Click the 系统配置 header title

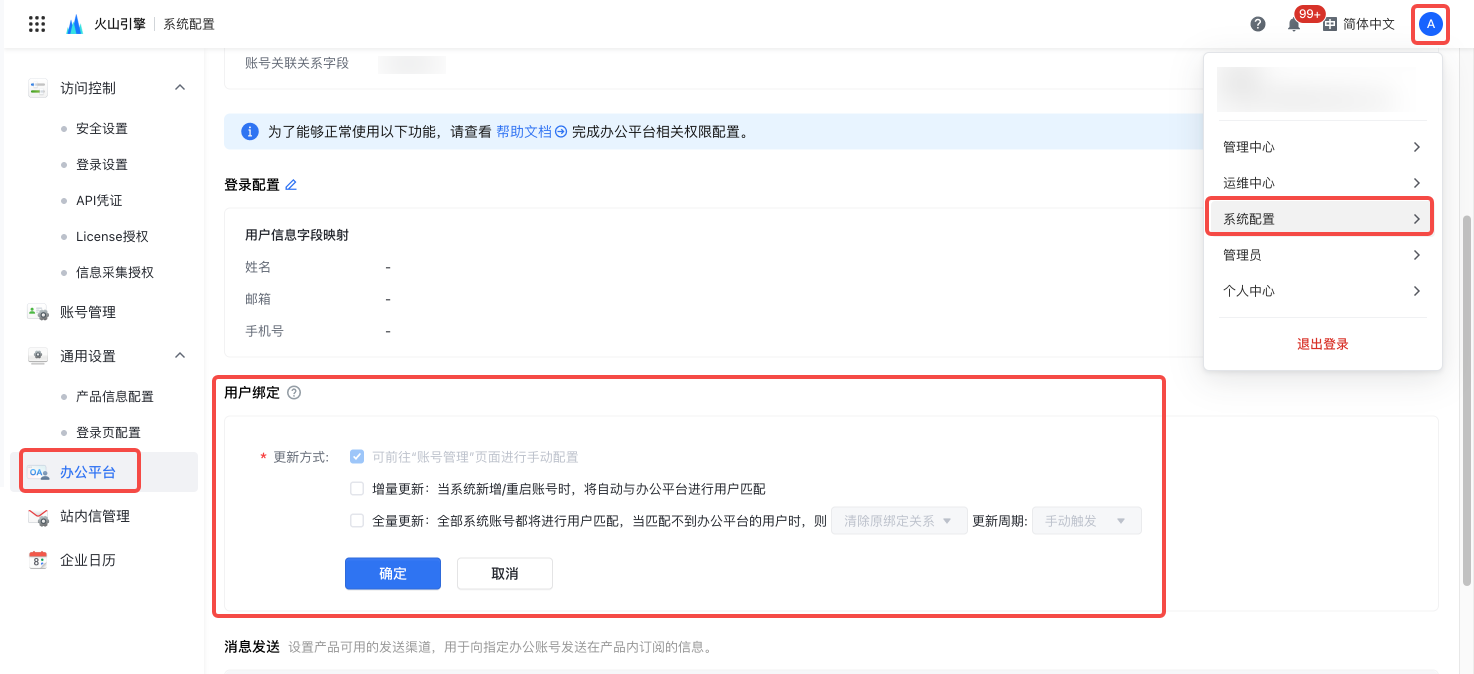tap(189, 24)
